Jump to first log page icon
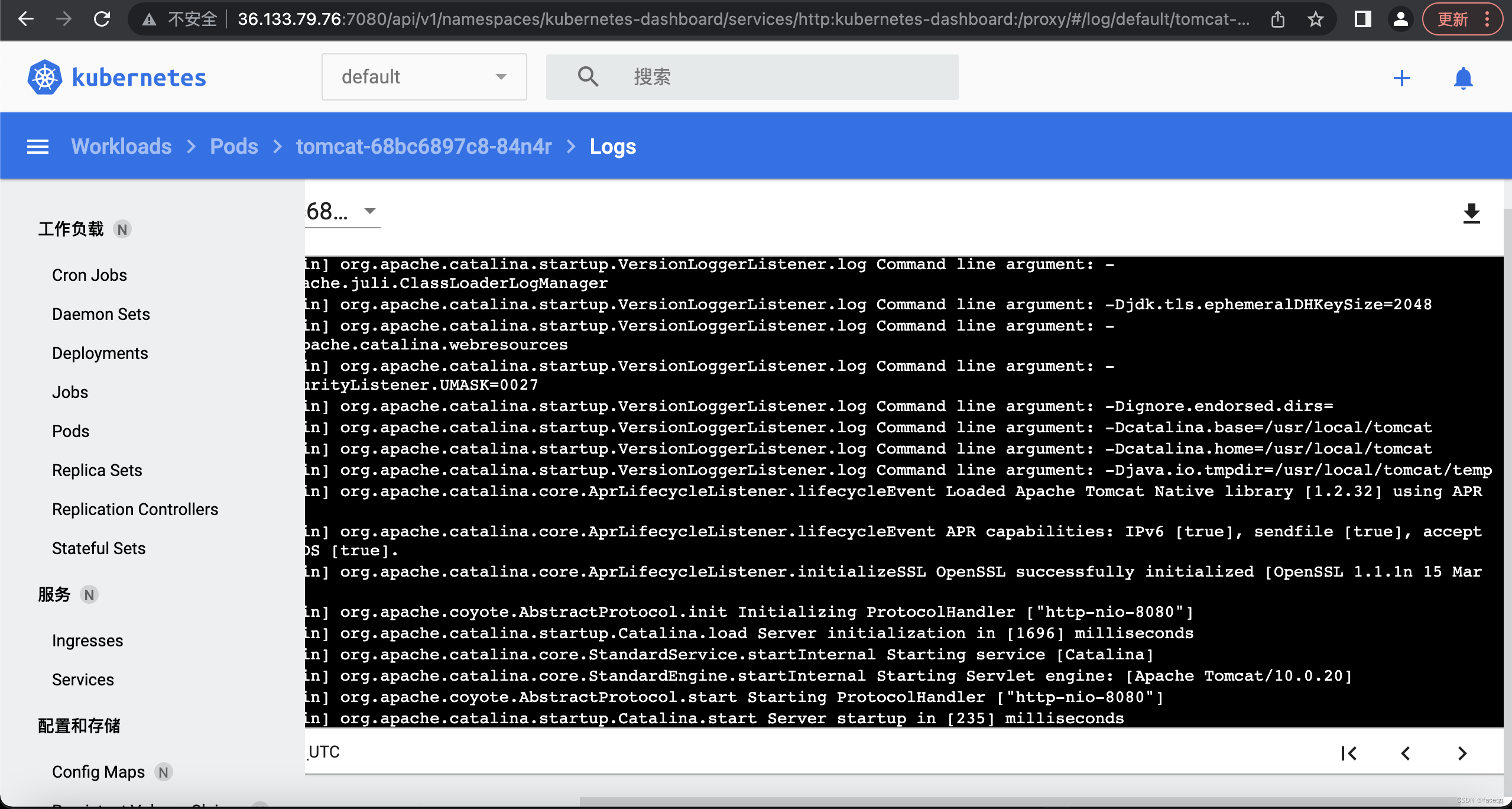 (x=1349, y=753)
